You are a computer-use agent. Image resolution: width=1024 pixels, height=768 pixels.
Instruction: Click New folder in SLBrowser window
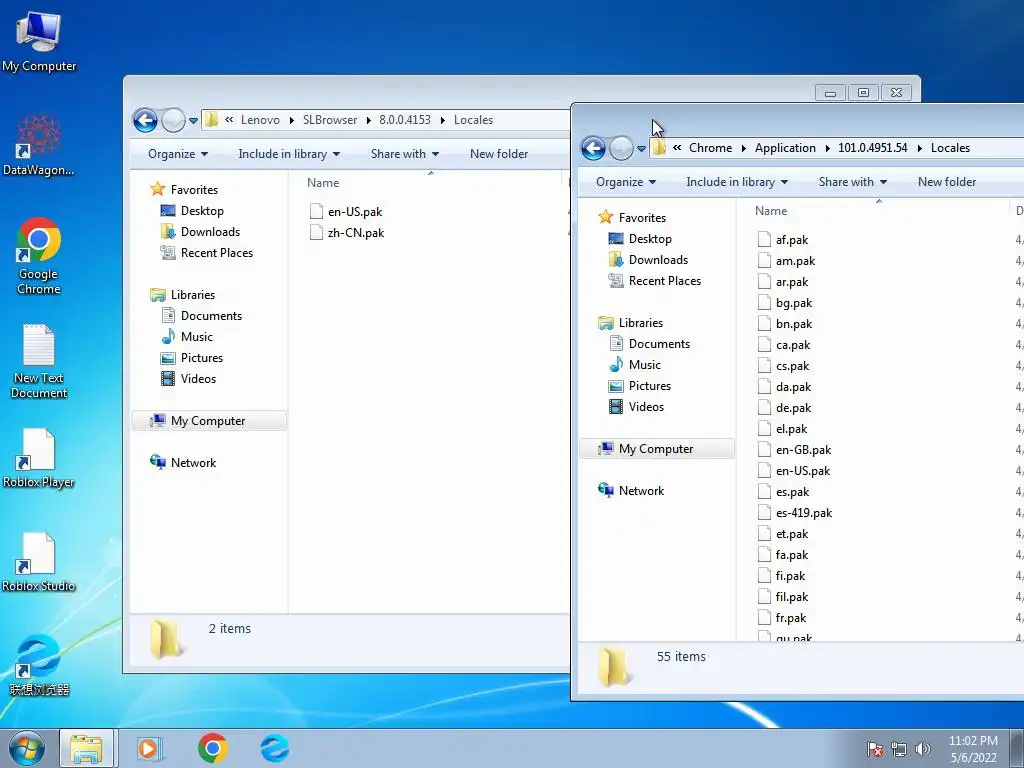(x=499, y=154)
